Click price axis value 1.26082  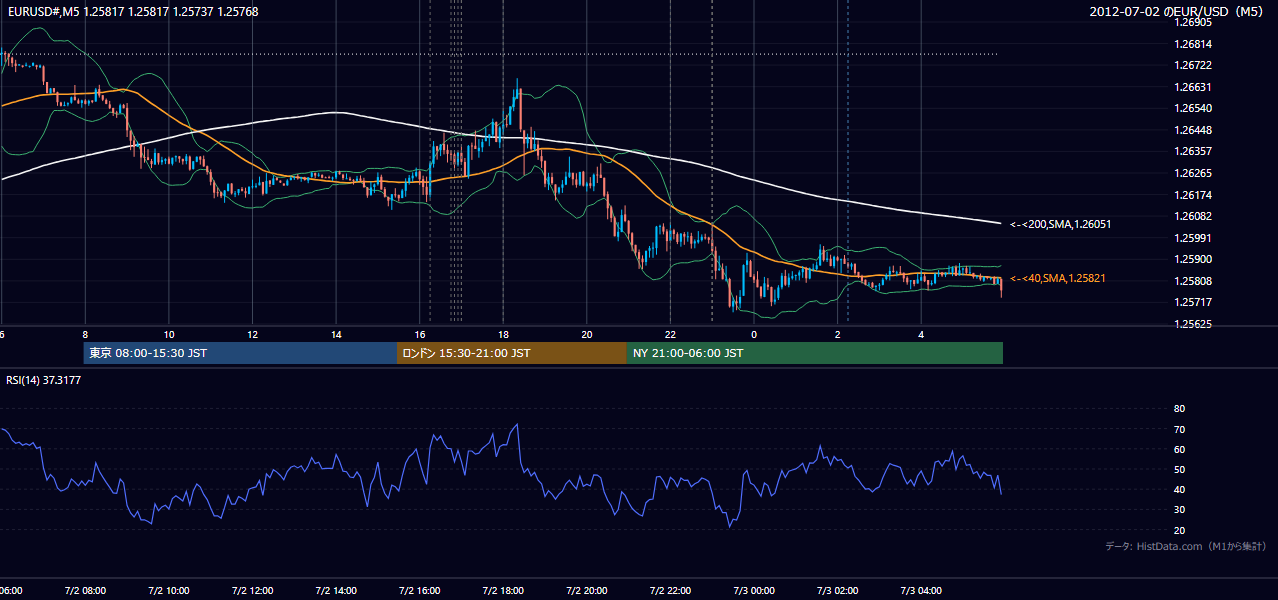[1195, 216]
